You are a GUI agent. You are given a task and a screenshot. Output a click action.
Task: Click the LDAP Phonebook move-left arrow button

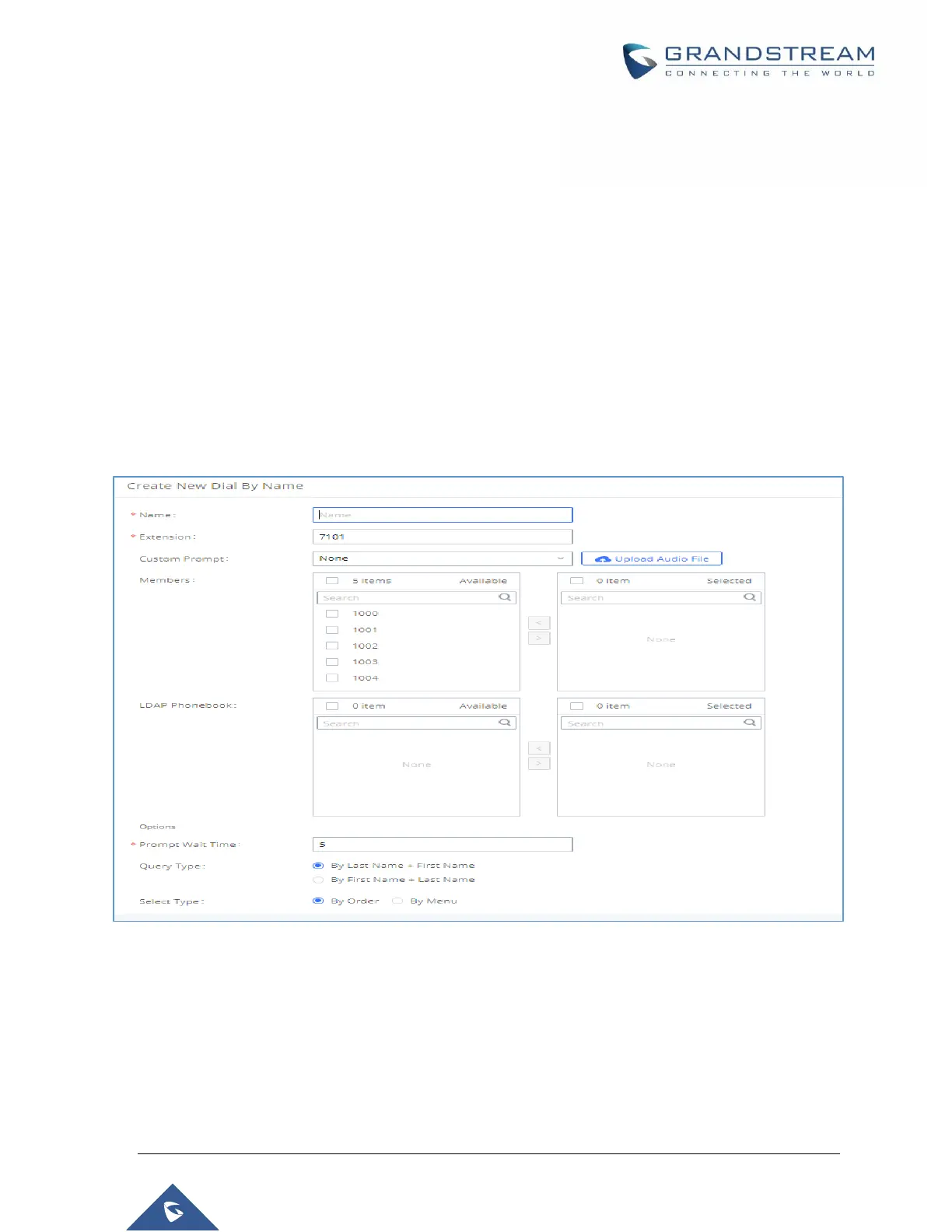(538, 748)
